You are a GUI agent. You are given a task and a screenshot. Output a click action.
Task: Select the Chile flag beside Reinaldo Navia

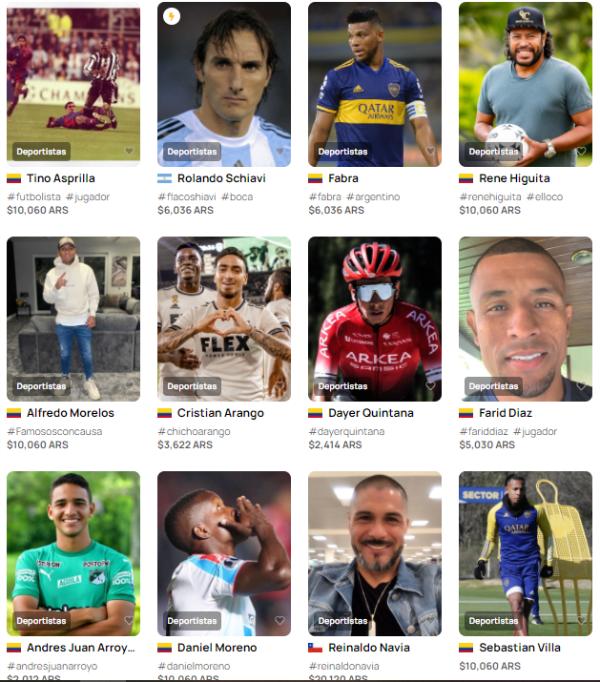[315, 648]
